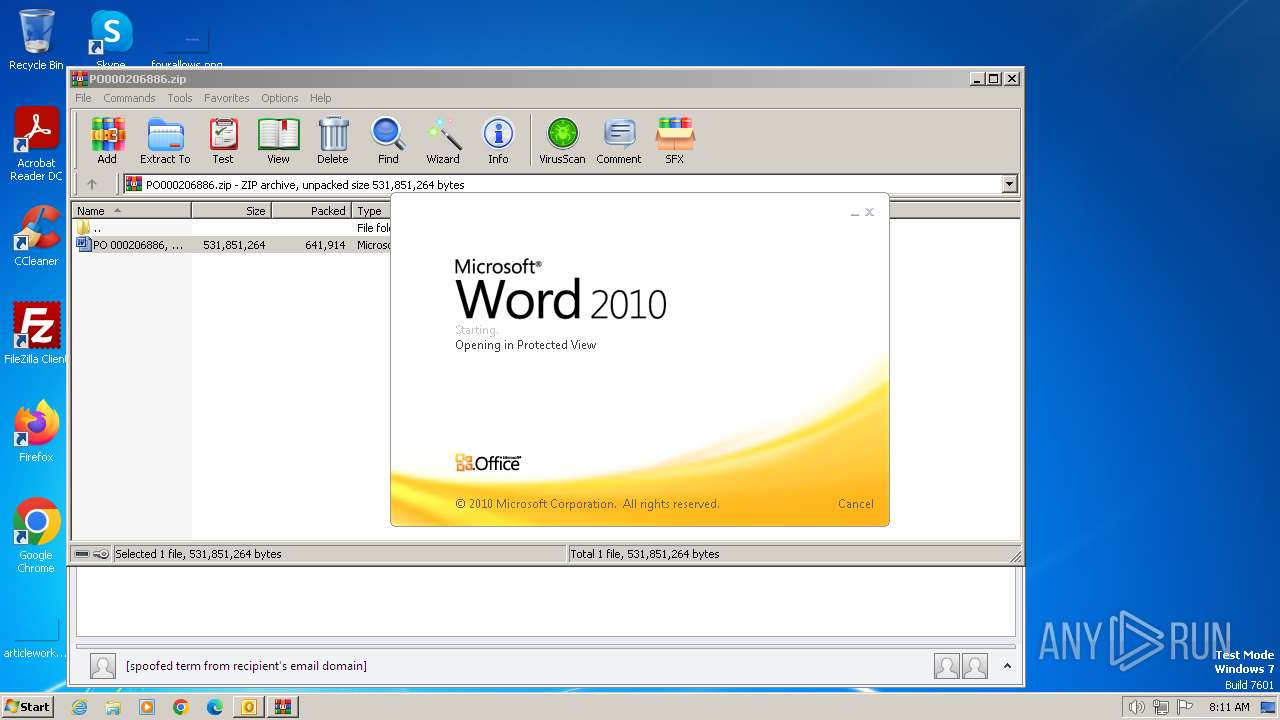
Task: Open the Options menu
Action: 280,98
